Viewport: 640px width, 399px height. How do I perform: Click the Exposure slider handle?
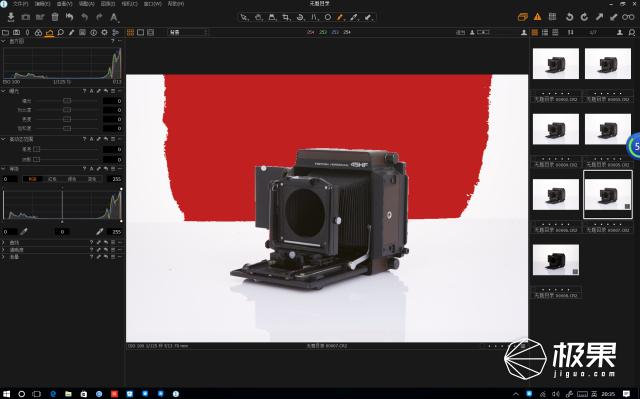click(x=67, y=100)
